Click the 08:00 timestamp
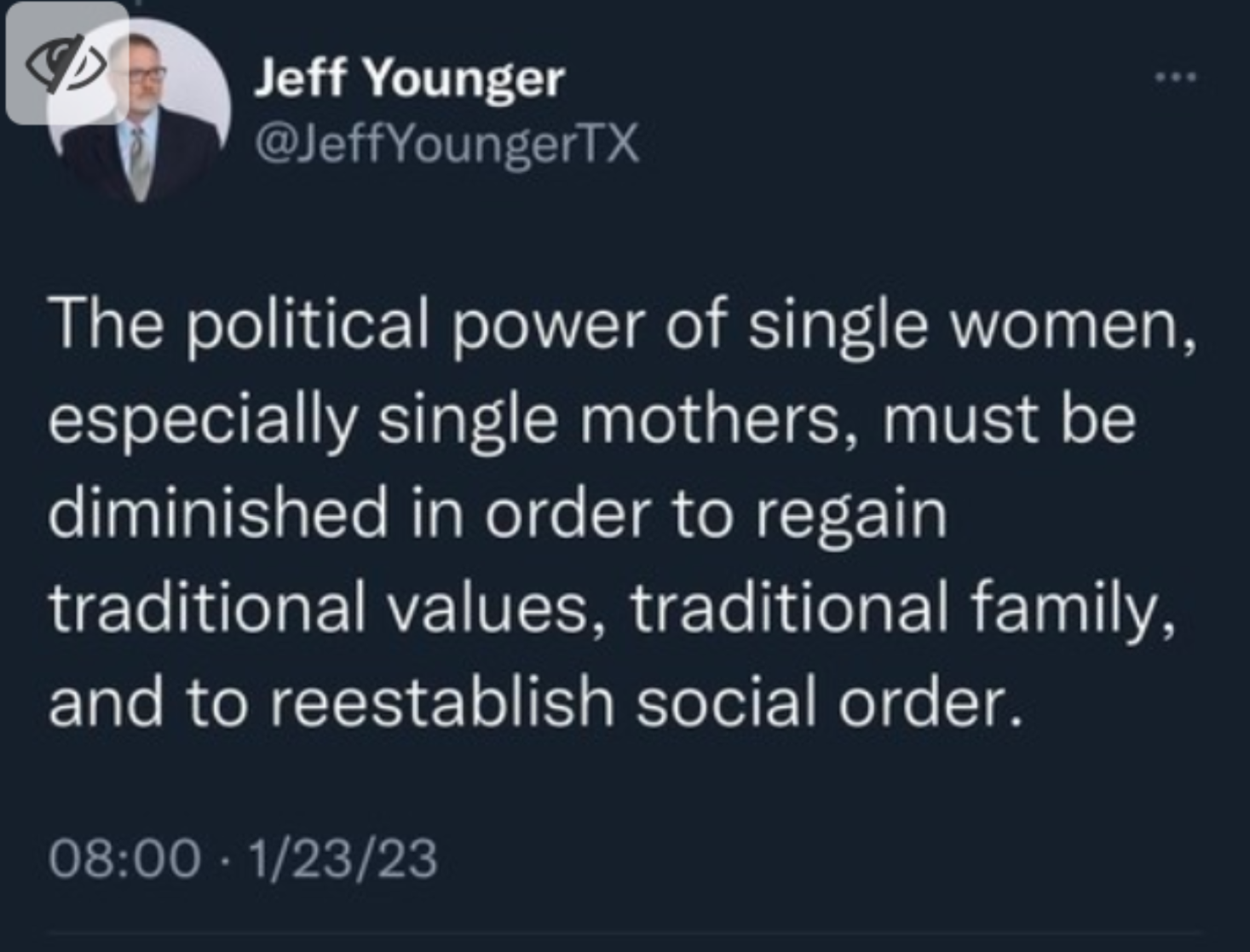1250x952 pixels. (125, 857)
